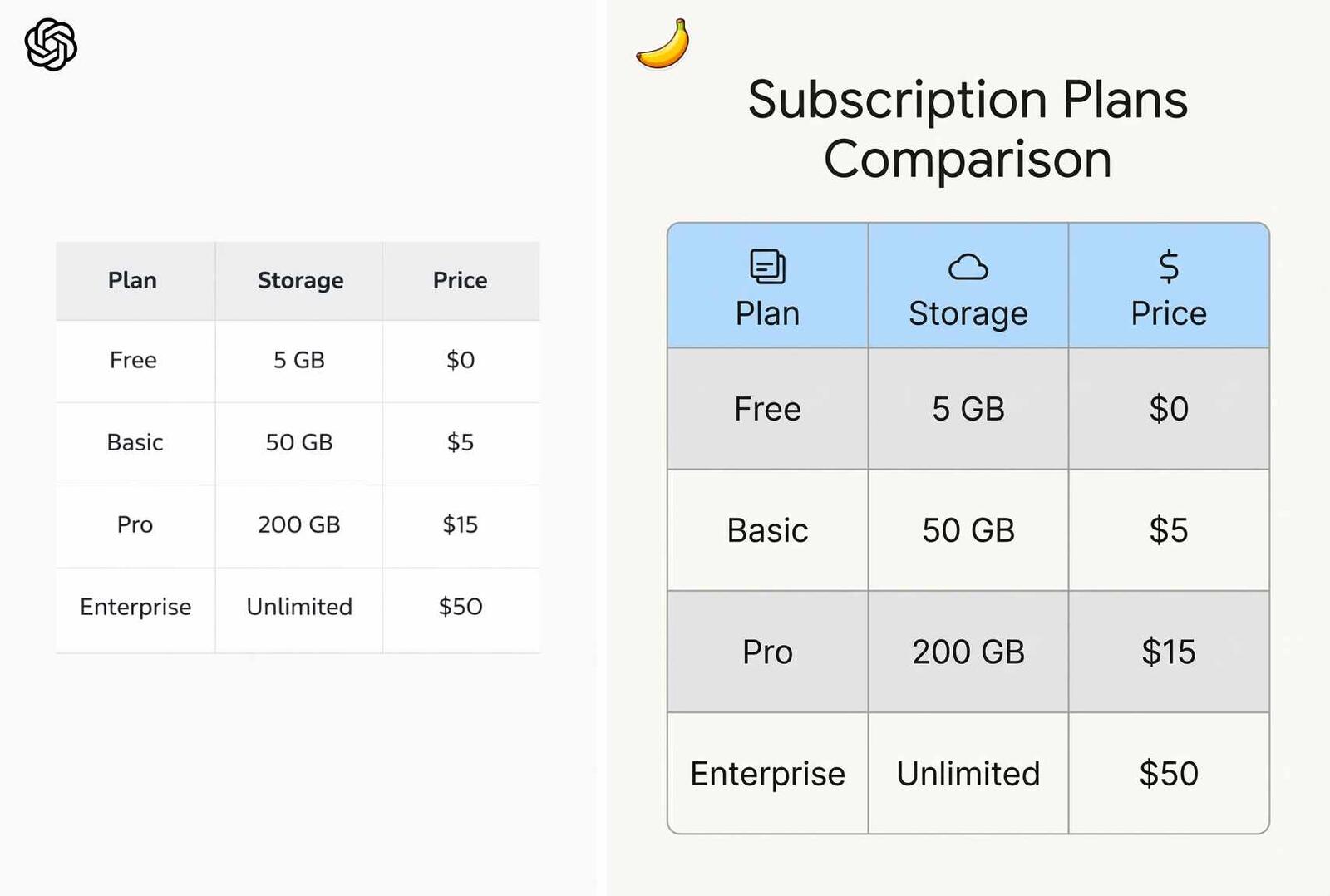Click the document icon above Plan
Screen dimensions: 1330x896
(x=767, y=267)
